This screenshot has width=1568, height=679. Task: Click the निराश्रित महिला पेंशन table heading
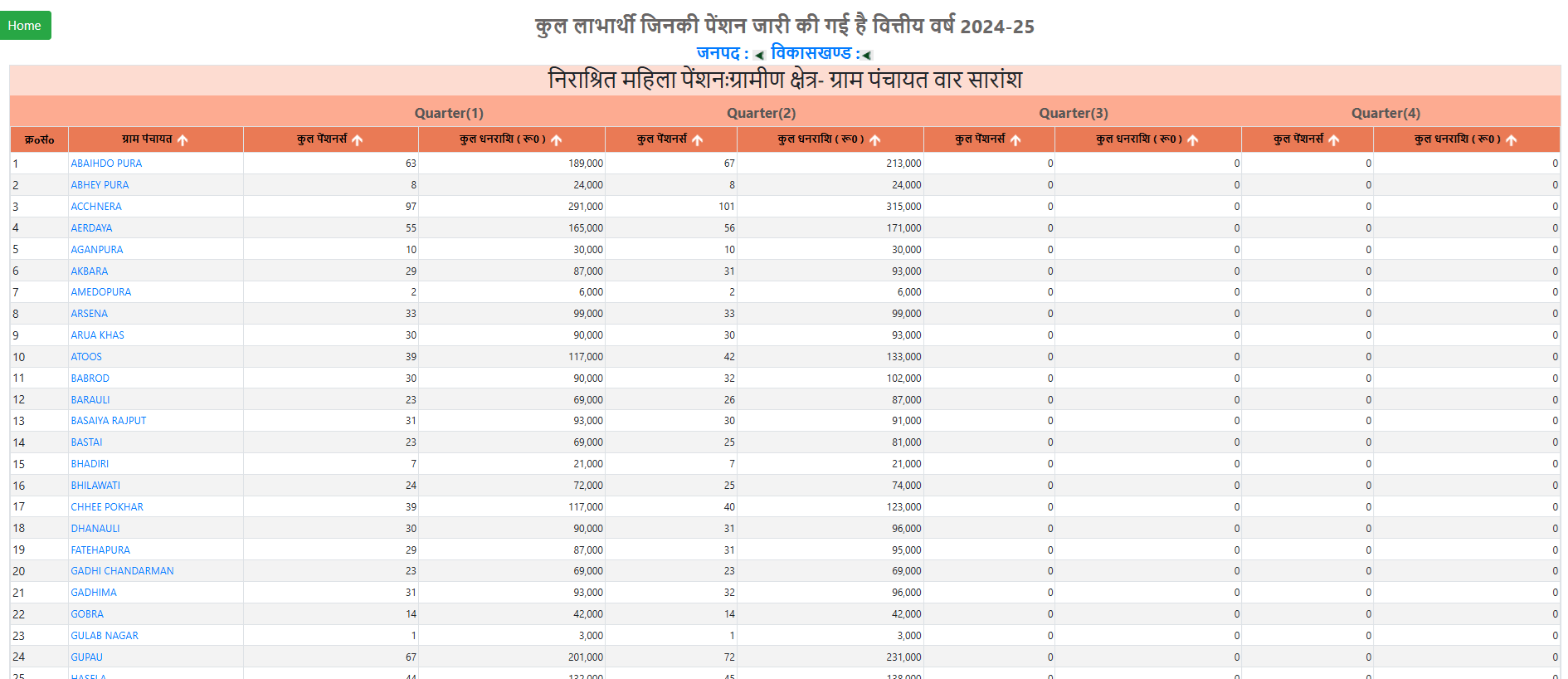point(785,80)
